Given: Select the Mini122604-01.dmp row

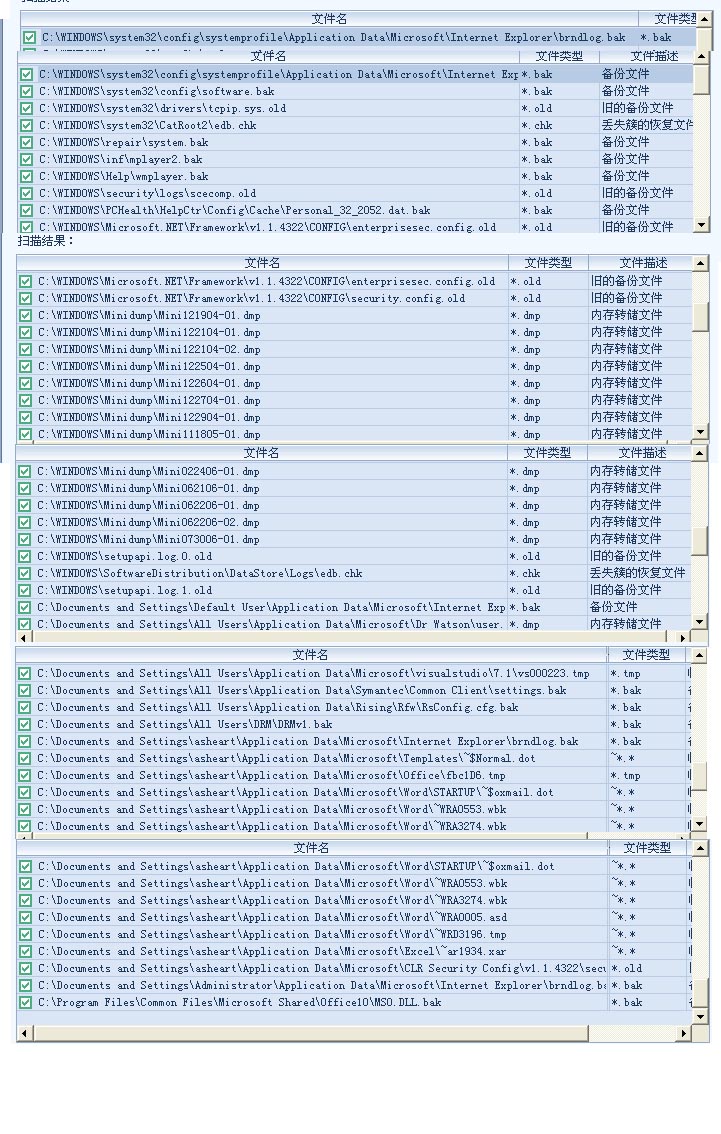Looking at the screenshot, I should tap(354, 384).
